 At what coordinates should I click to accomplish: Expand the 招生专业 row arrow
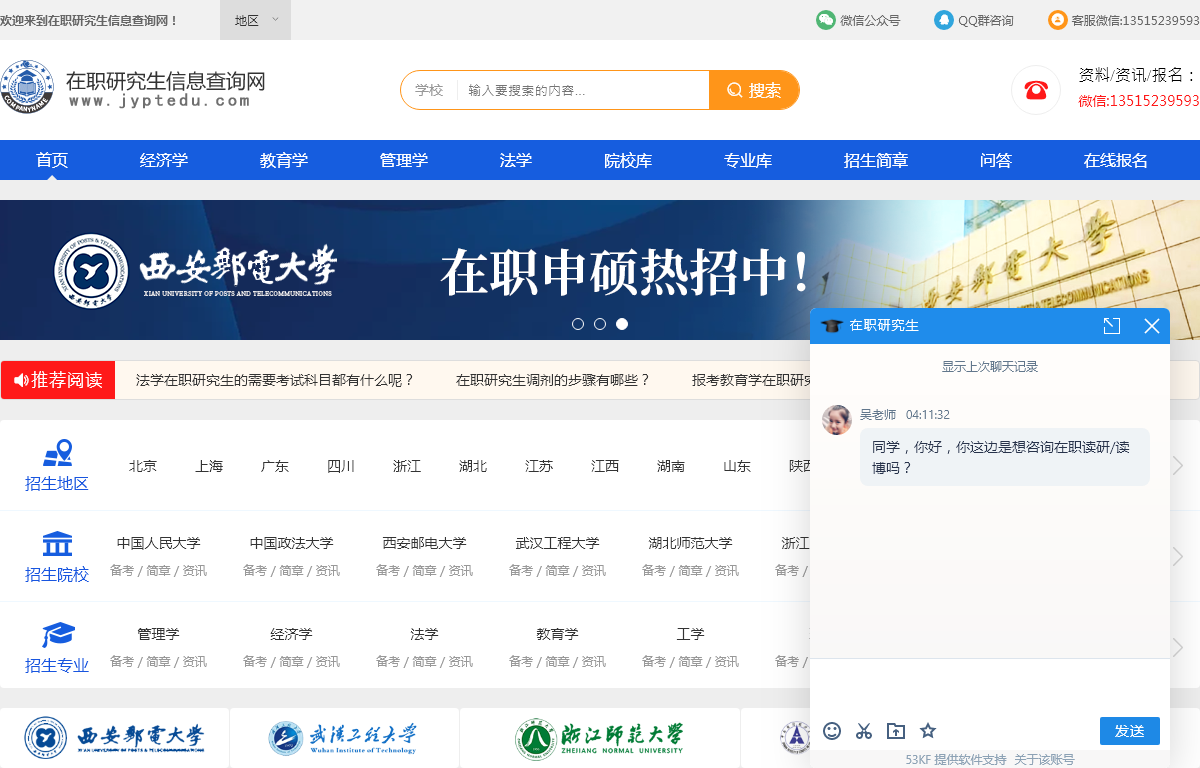click(1178, 647)
